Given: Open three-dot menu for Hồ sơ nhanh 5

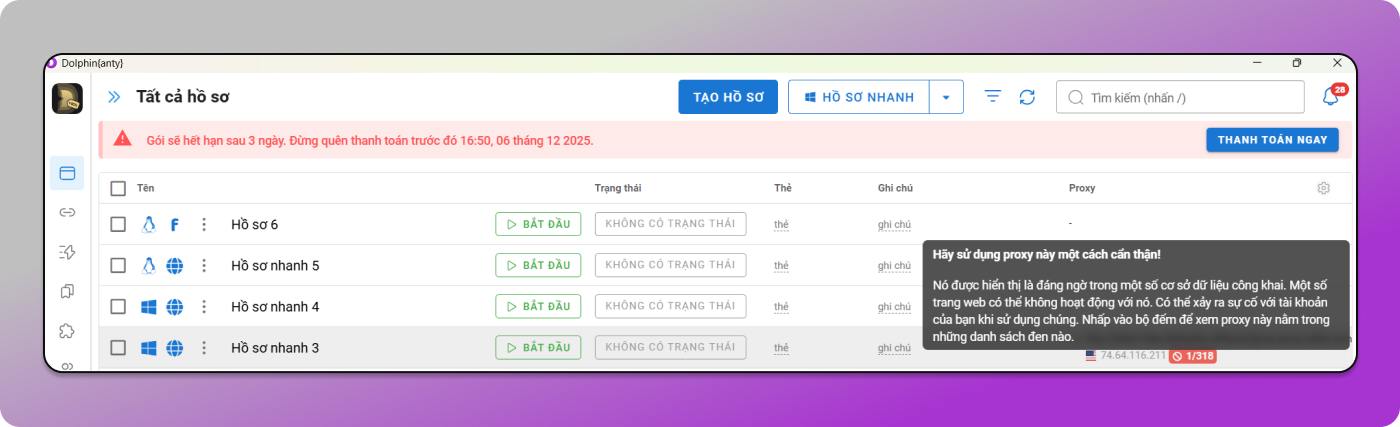Looking at the screenshot, I should click(204, 266).
